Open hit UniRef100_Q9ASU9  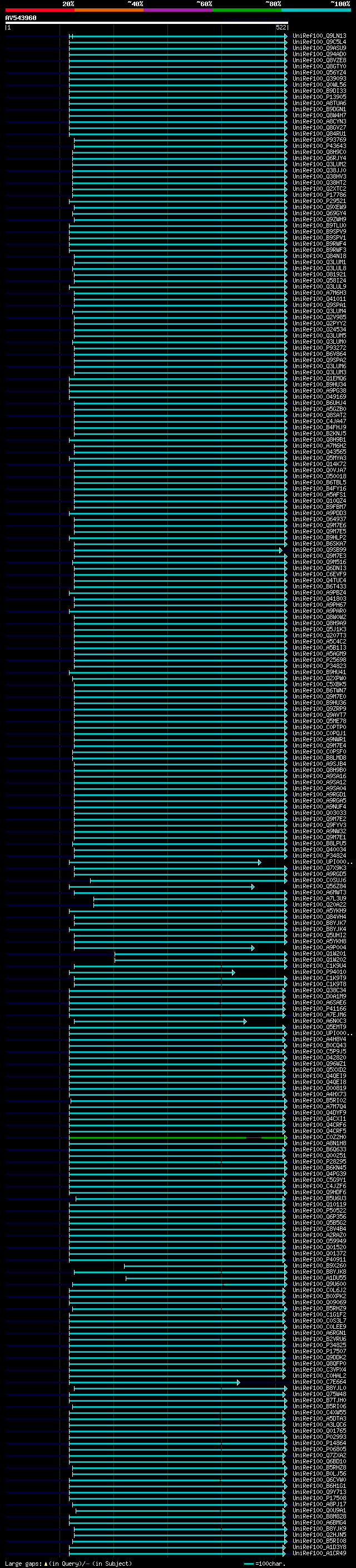pos(319,48)
